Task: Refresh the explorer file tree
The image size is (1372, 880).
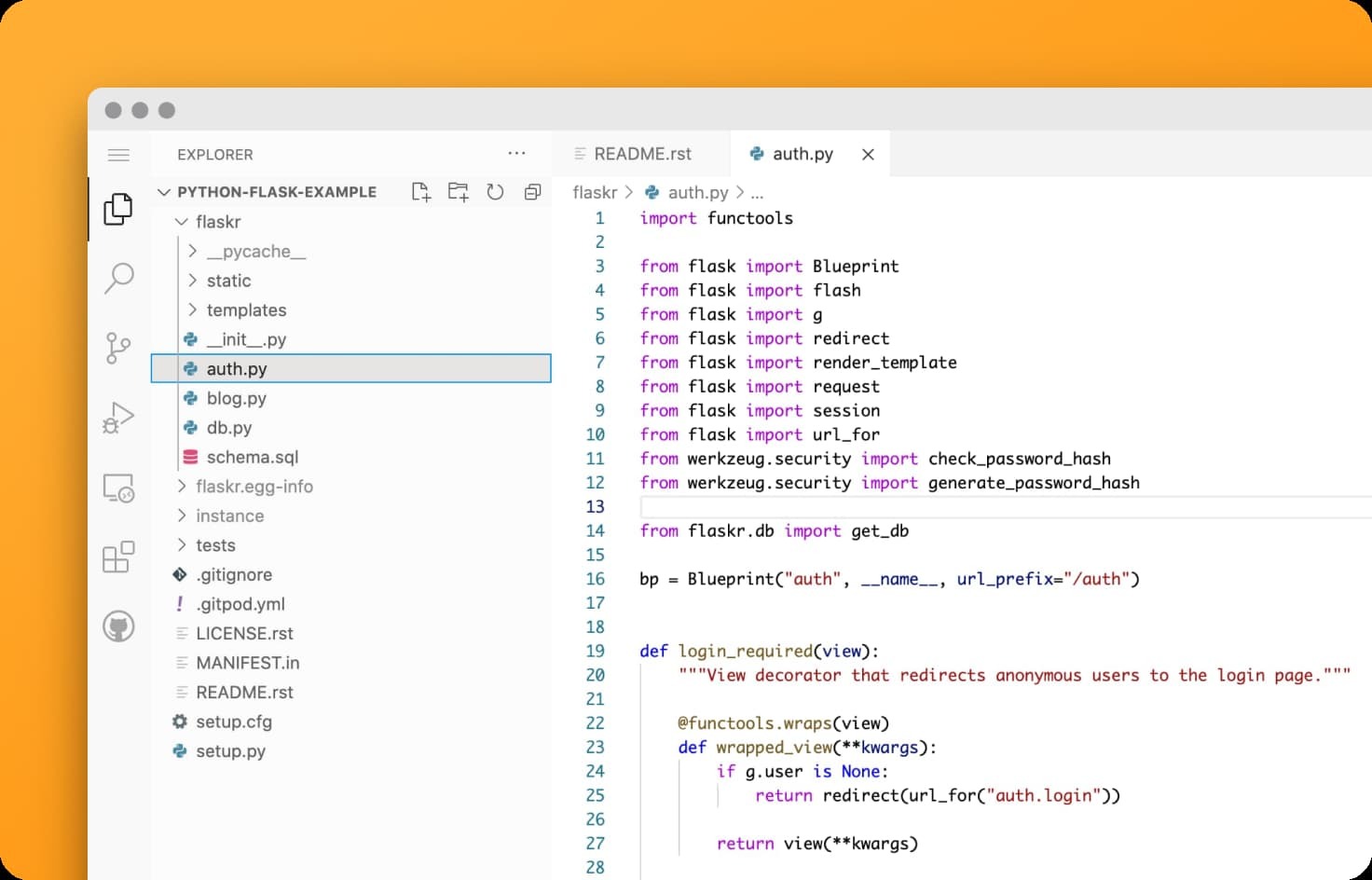Action: pyautogui.click(x=495, y=191)
